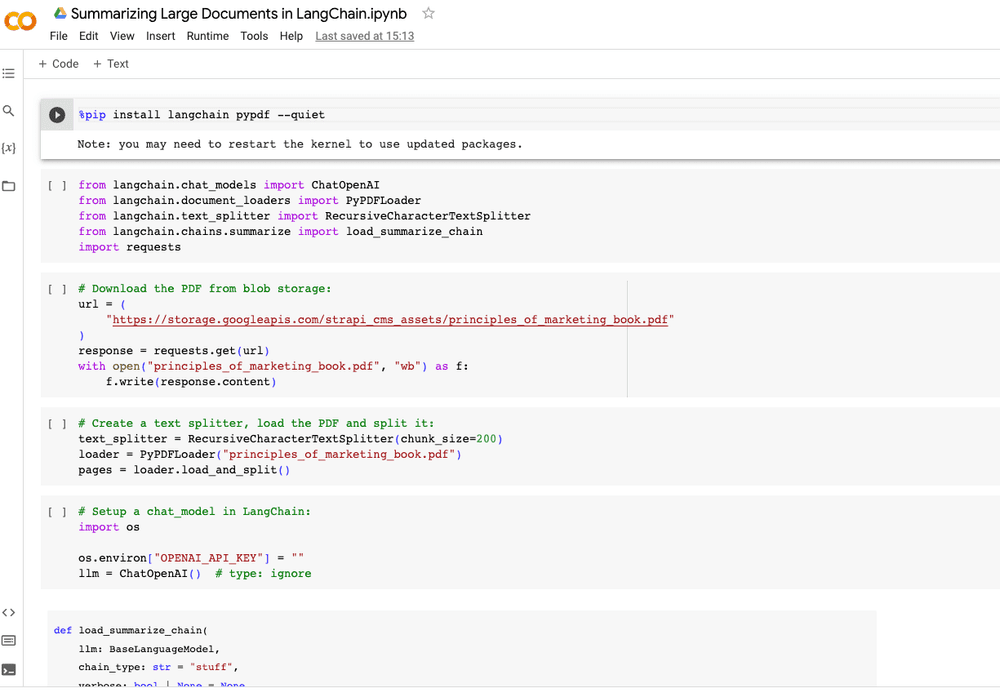Click the 'f.write(response.content)' line
The height and width of the screenshot is (692, 1000).
191,381
